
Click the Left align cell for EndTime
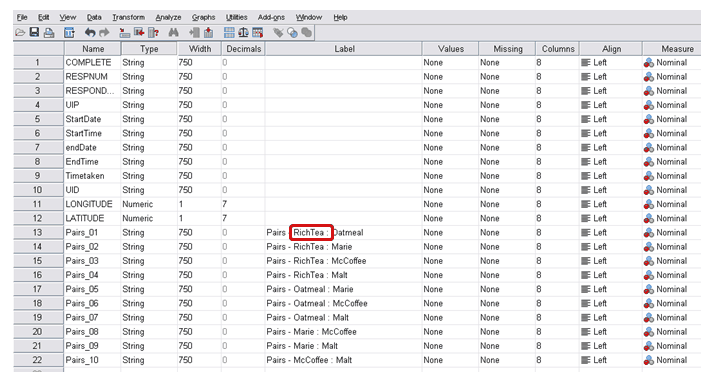(x=610, y=162)
